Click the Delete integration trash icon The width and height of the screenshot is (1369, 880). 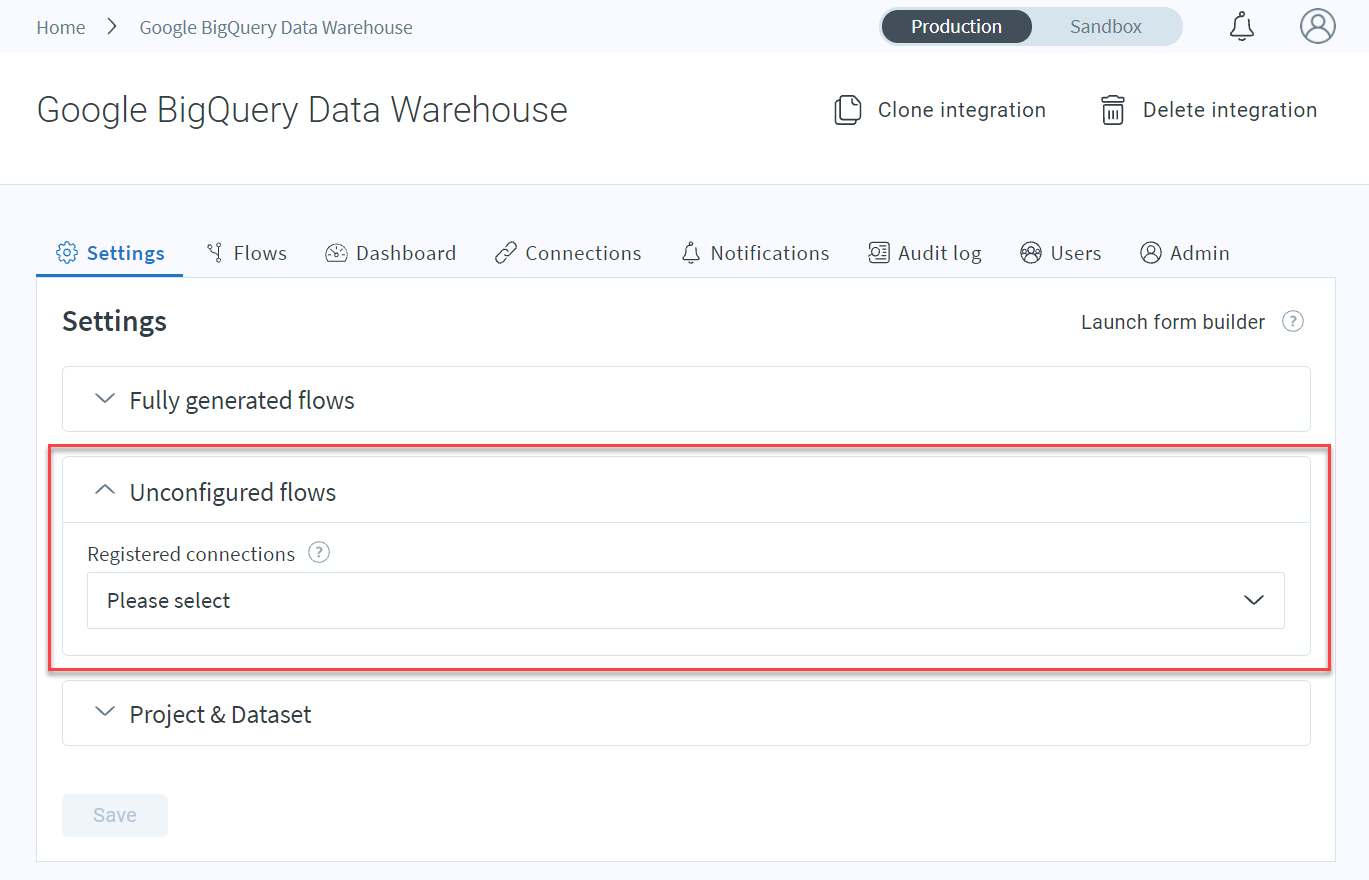[x=1113, y=110]
